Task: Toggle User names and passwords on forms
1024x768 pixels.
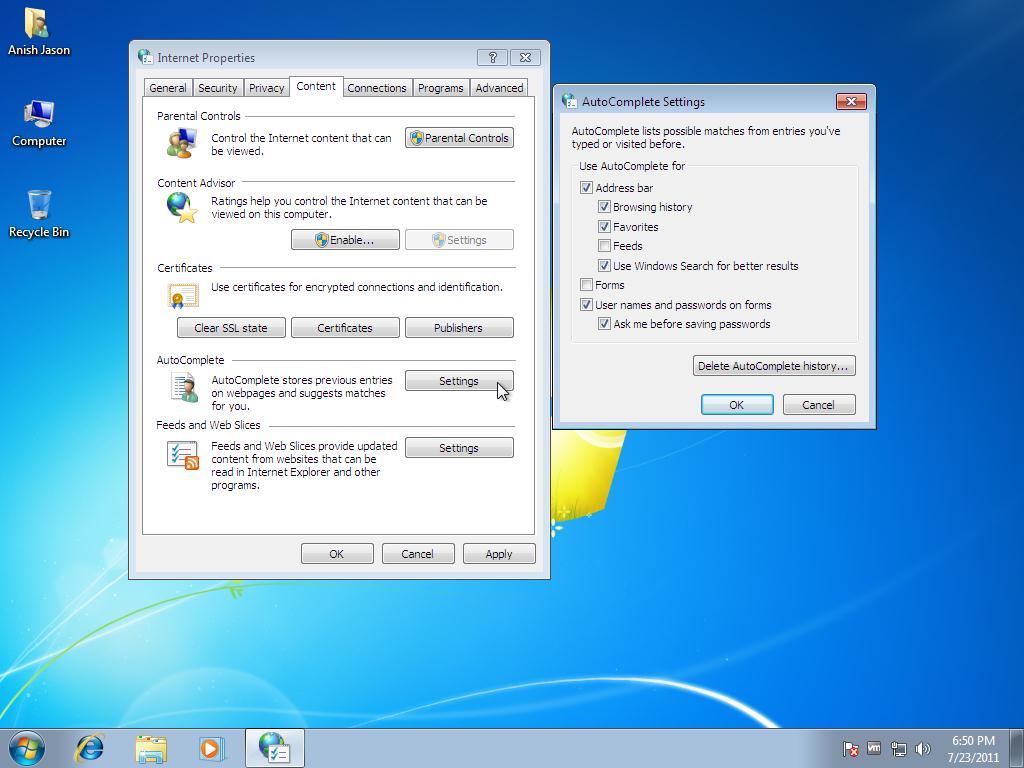Action: coord(586,304)
